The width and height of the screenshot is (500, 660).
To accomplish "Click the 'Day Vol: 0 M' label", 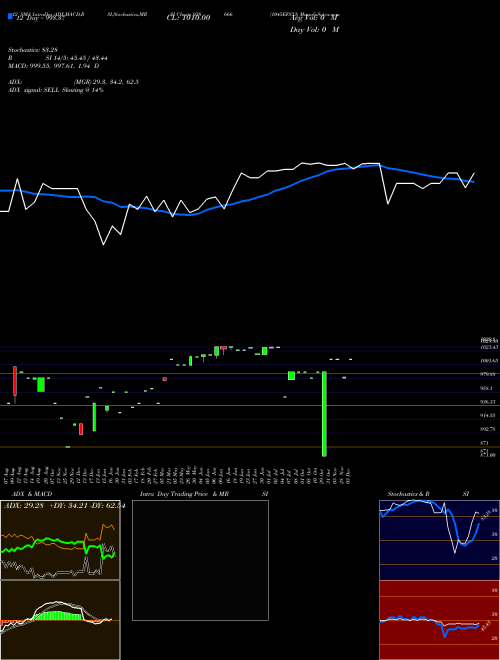I will 314,29.
